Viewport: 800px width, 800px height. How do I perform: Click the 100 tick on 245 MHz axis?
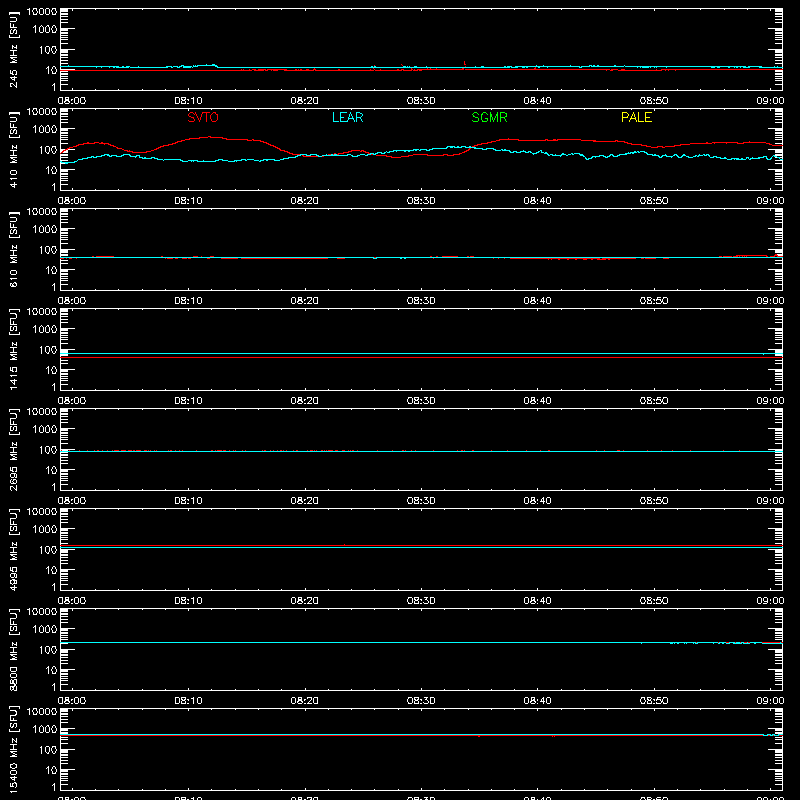point(48,50)
